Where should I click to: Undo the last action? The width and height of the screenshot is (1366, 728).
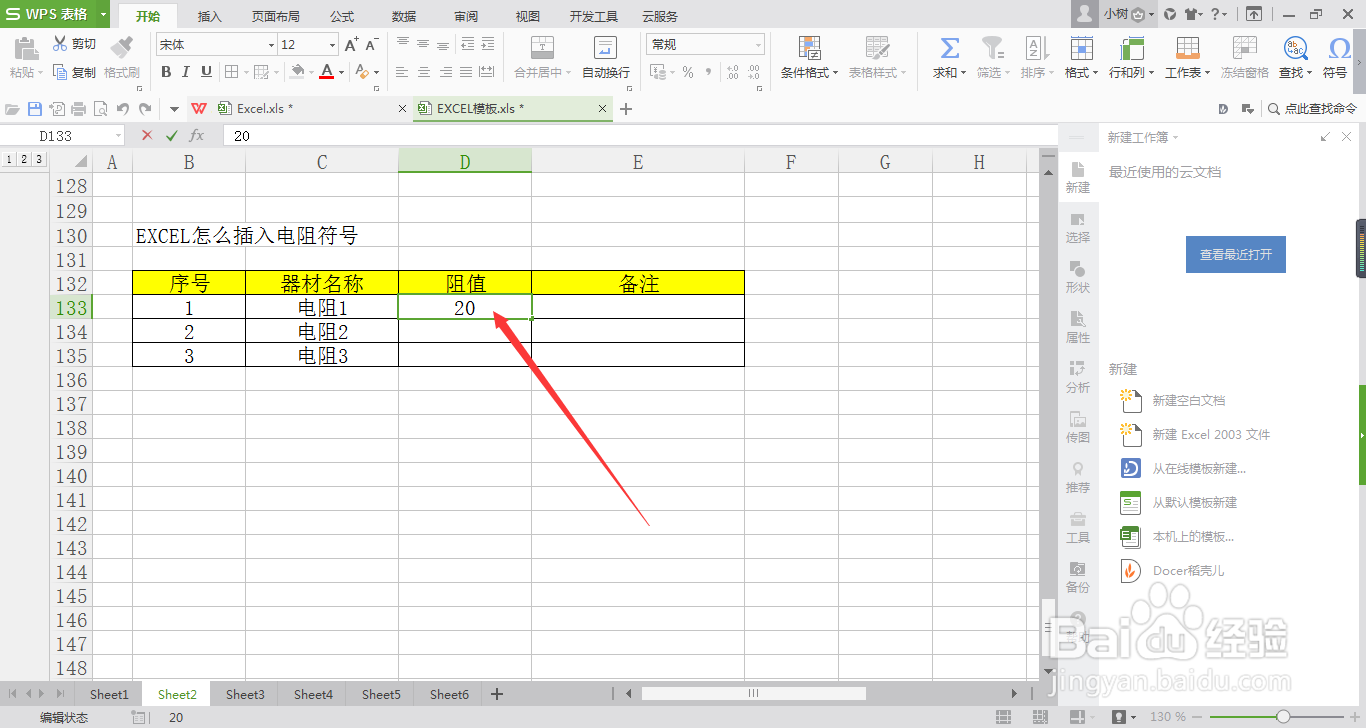pyautogui.click(x=123, y=109)
